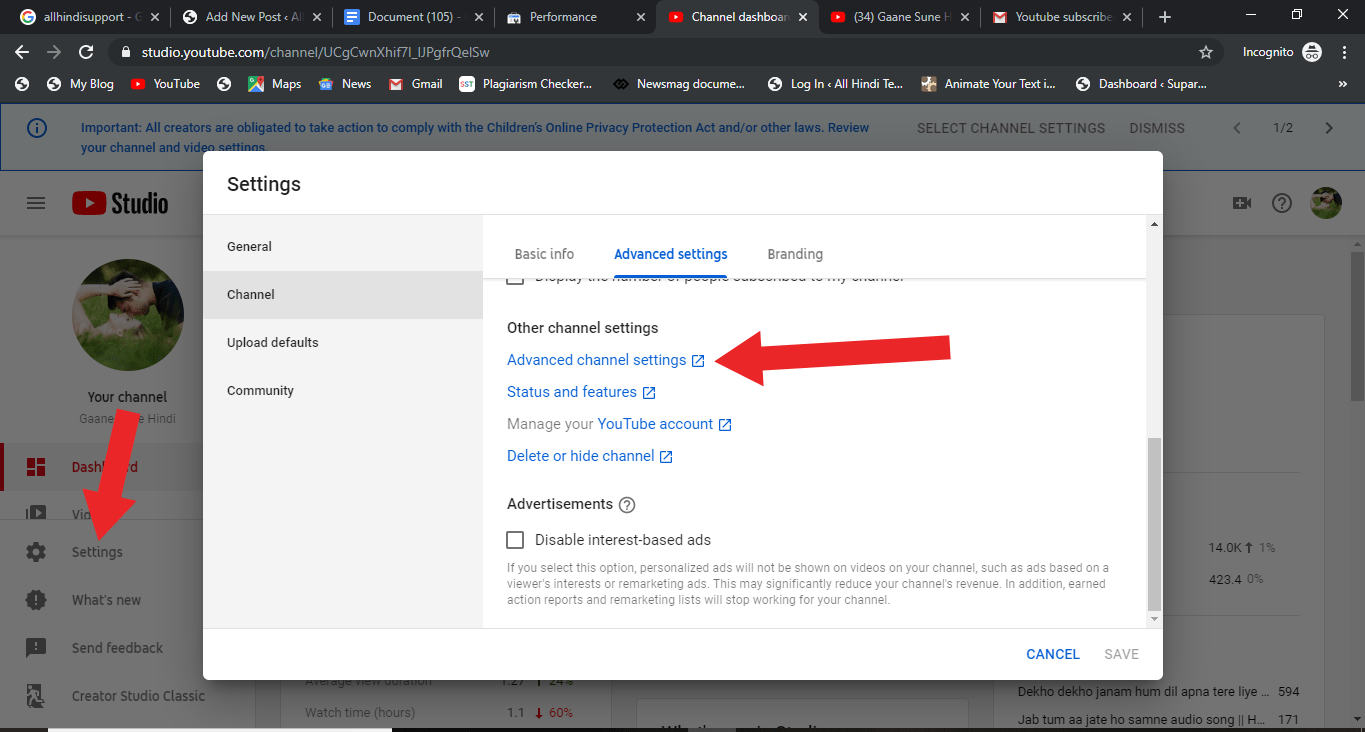1365x732 pixels.
Task: Click browser back arrow
Action: (22, 52)
